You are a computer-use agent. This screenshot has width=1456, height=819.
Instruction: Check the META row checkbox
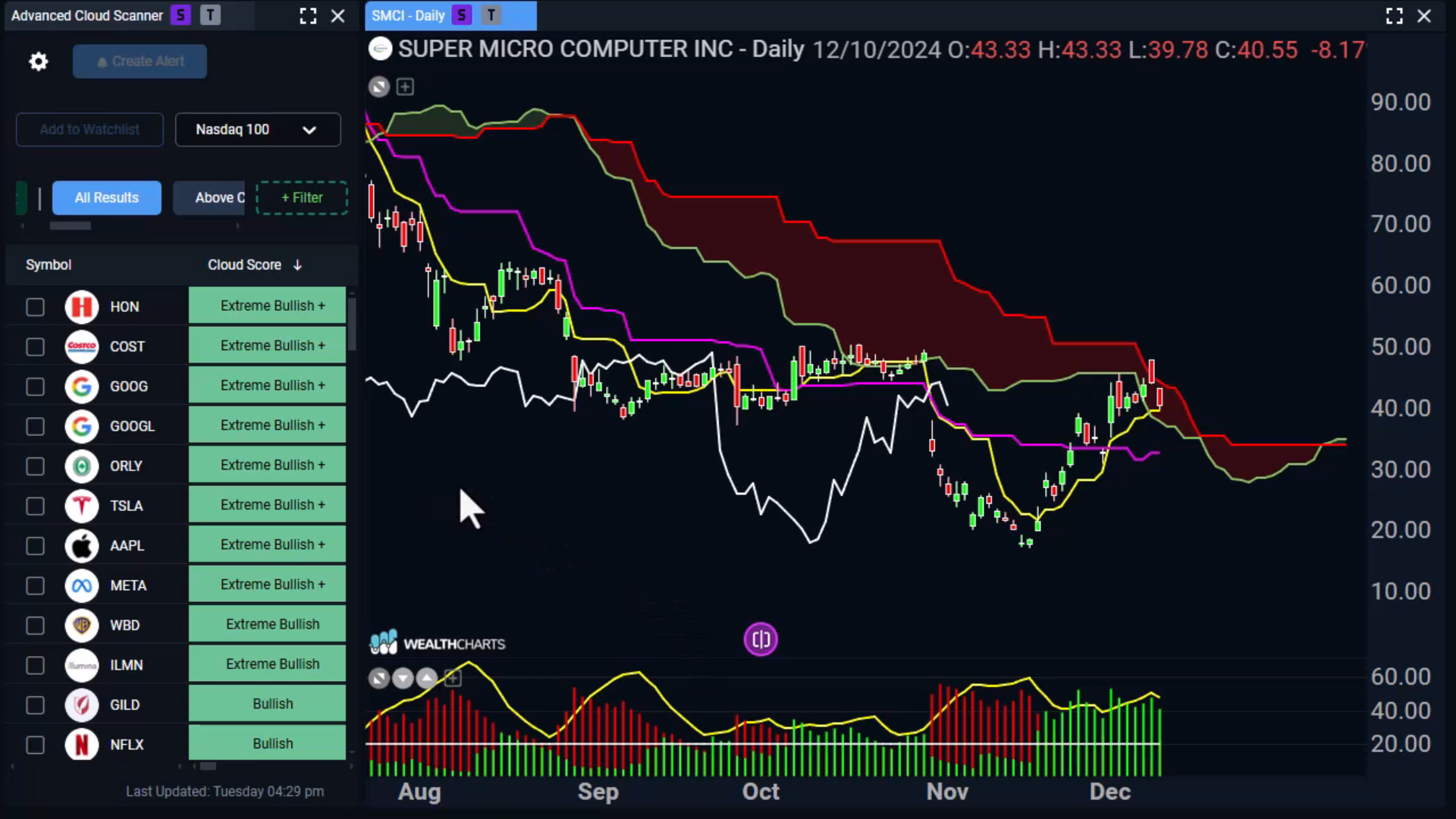pyautogui.click(x=35, y=586)
